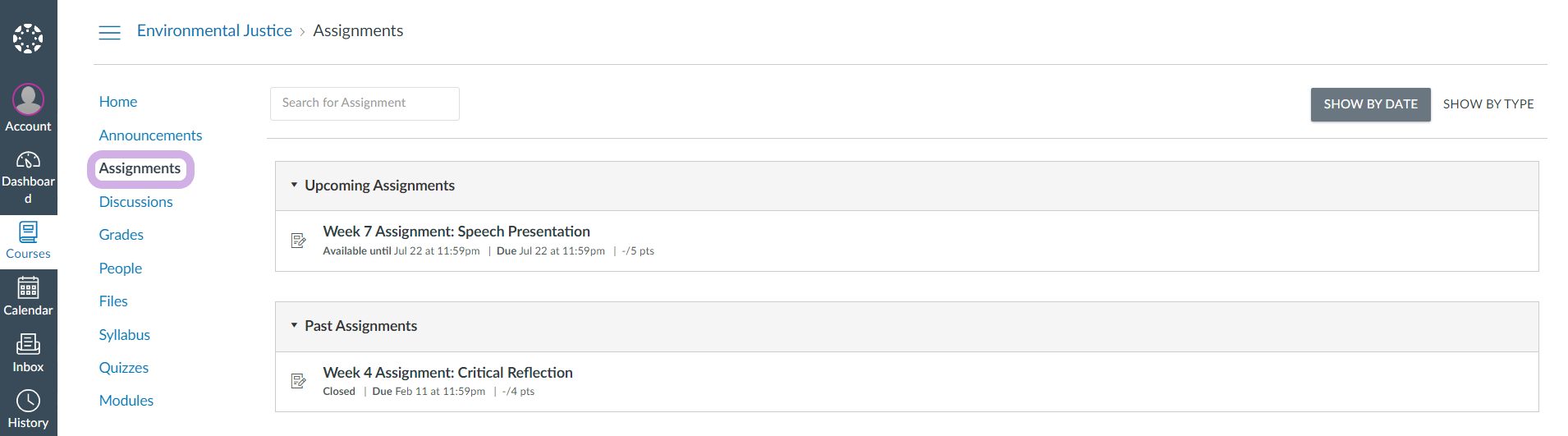
Task: Toggle the hamburger course navigation menu
Action: pyautogui.click(x=109, y=32)
